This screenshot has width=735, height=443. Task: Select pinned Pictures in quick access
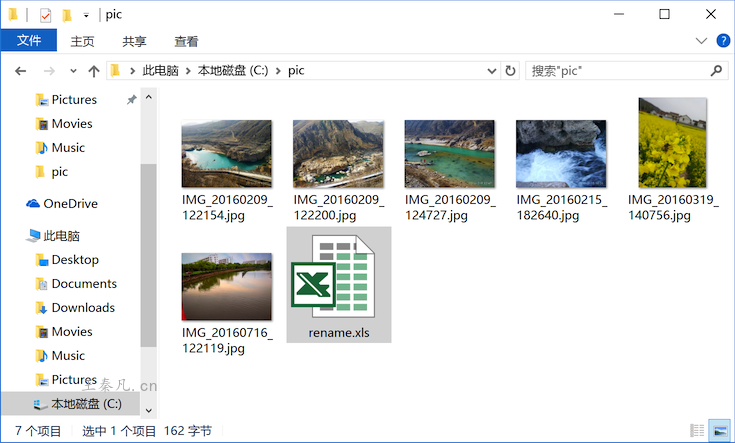(x=74, y=99)
